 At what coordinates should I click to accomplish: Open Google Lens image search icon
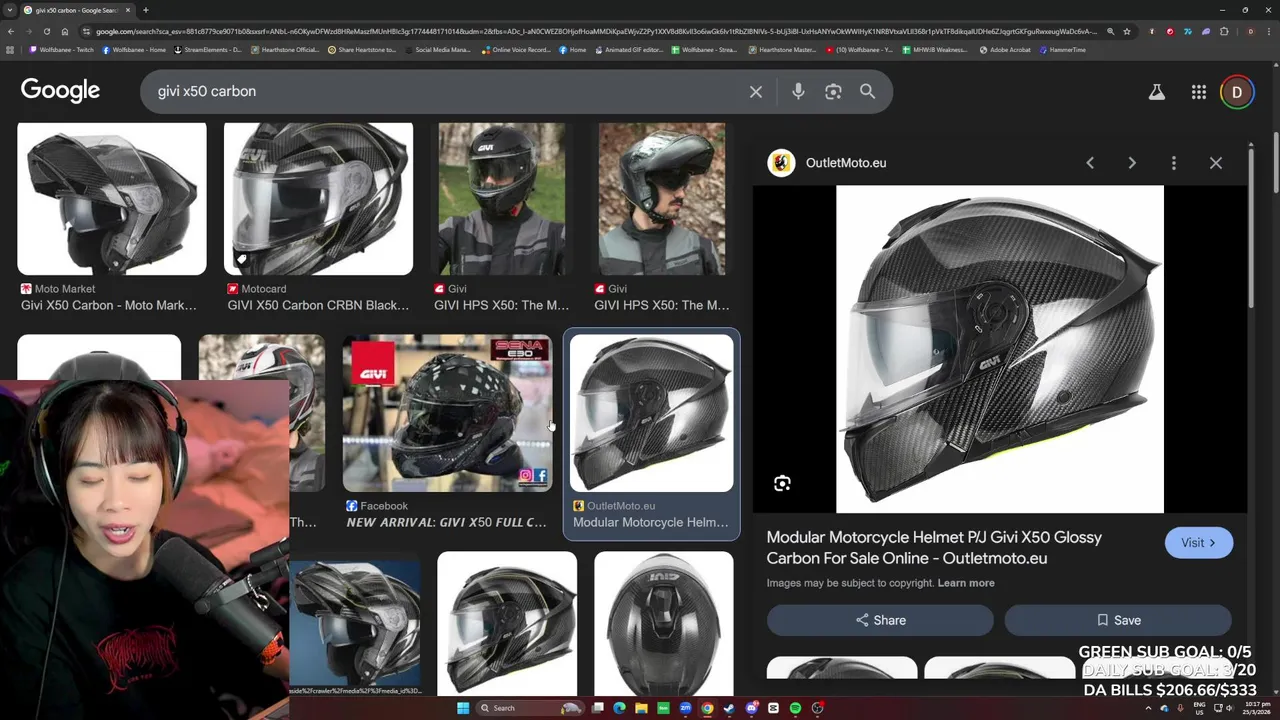tap(833, 91)
